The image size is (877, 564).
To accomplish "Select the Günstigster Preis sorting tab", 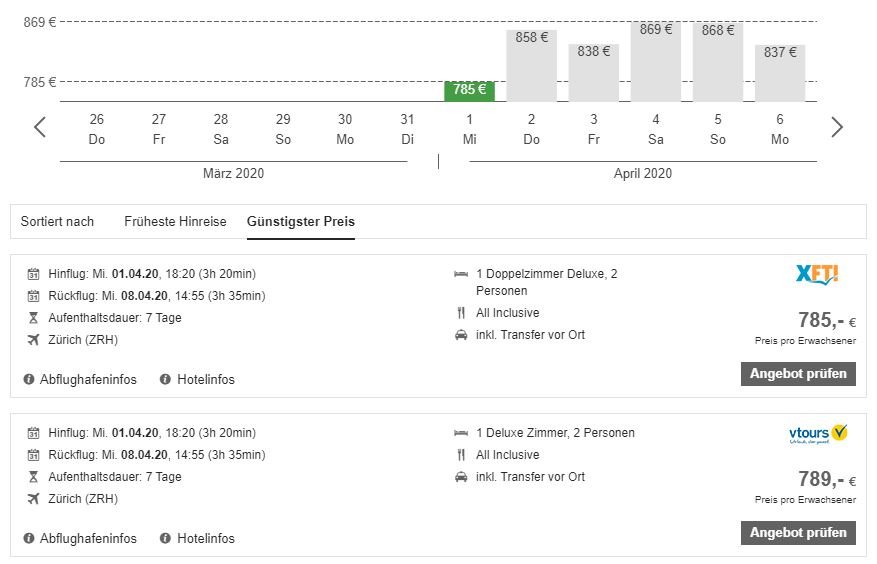I will click(301, 221).
